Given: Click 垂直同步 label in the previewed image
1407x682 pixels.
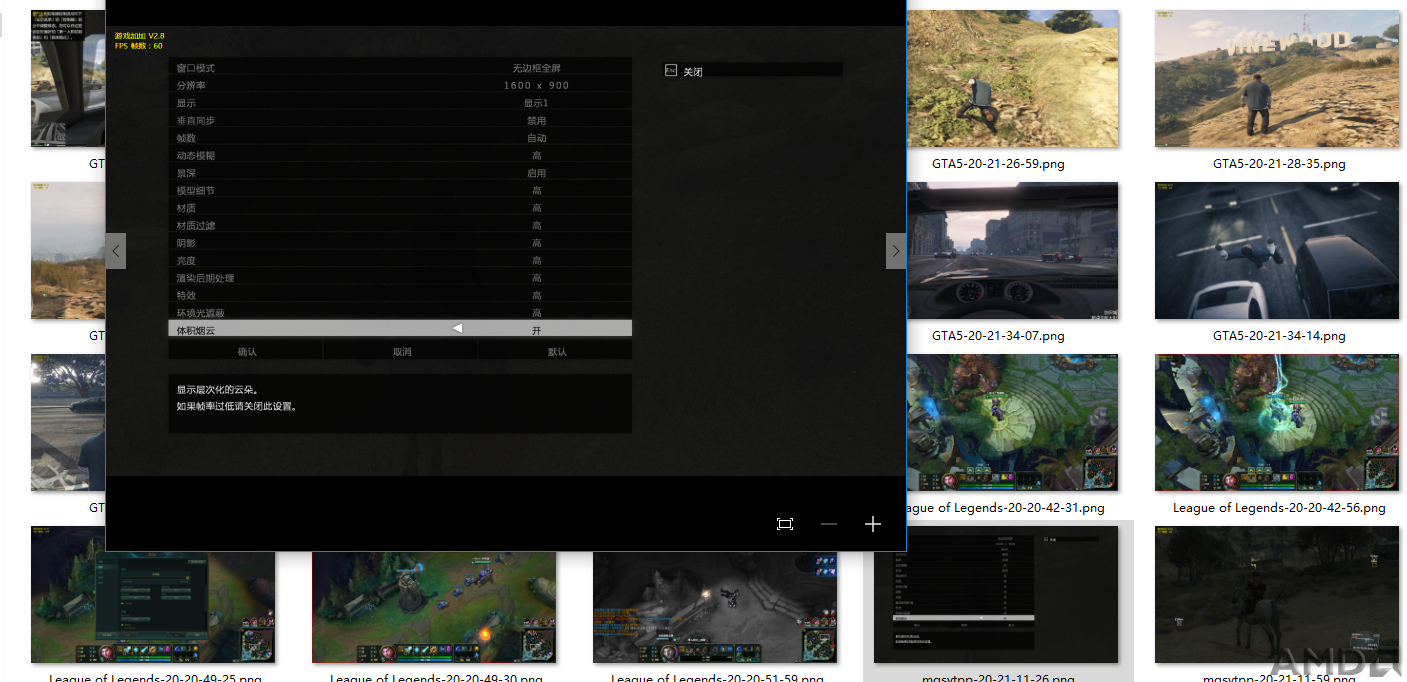Looking at the screenshot, I should pyautogui.click(x=196, y=121).
